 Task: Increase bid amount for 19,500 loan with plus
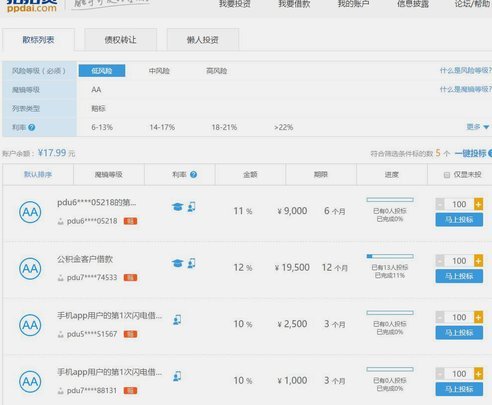point(478,261)
